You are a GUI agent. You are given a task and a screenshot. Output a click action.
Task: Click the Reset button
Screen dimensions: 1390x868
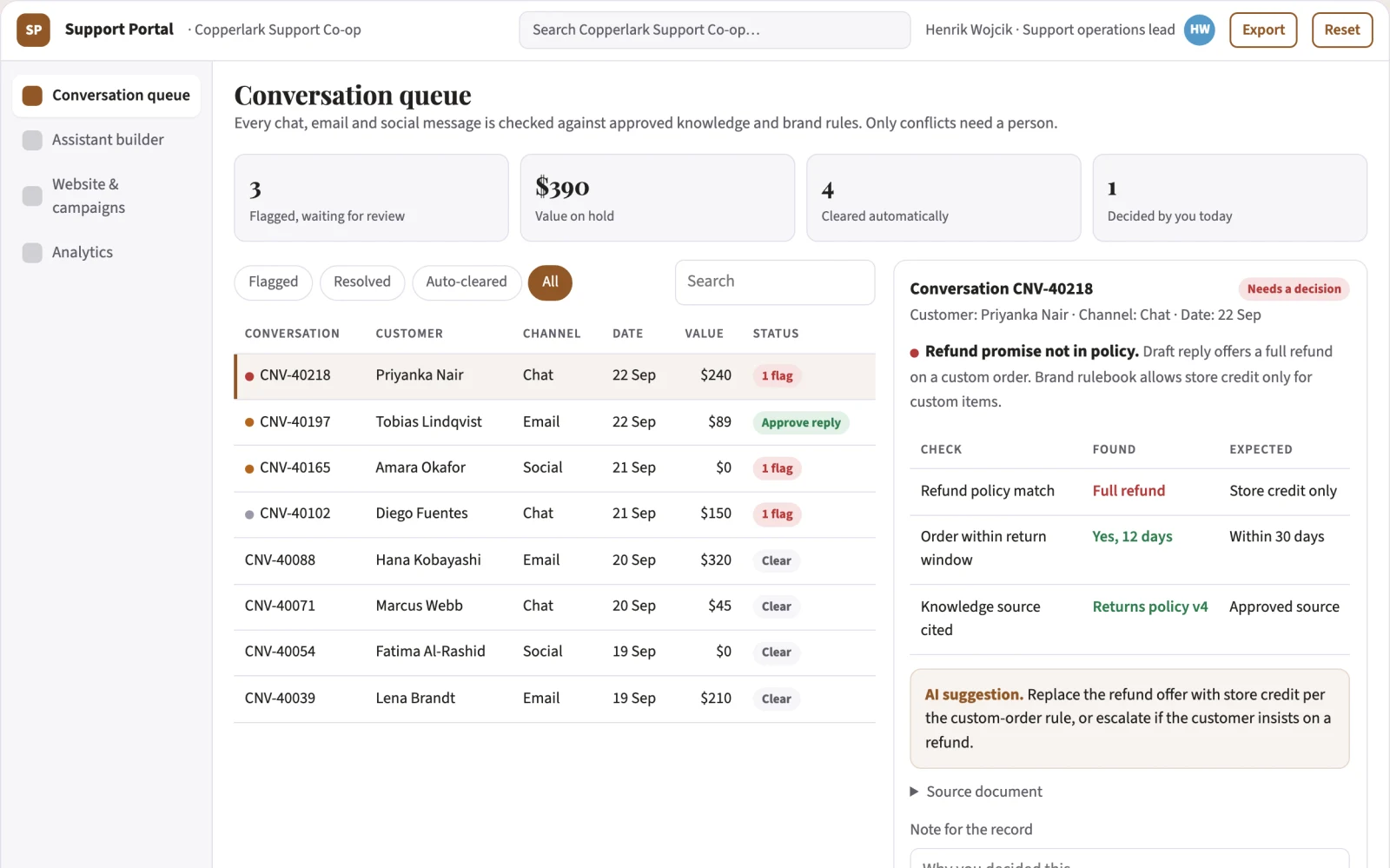point(1342,30)
